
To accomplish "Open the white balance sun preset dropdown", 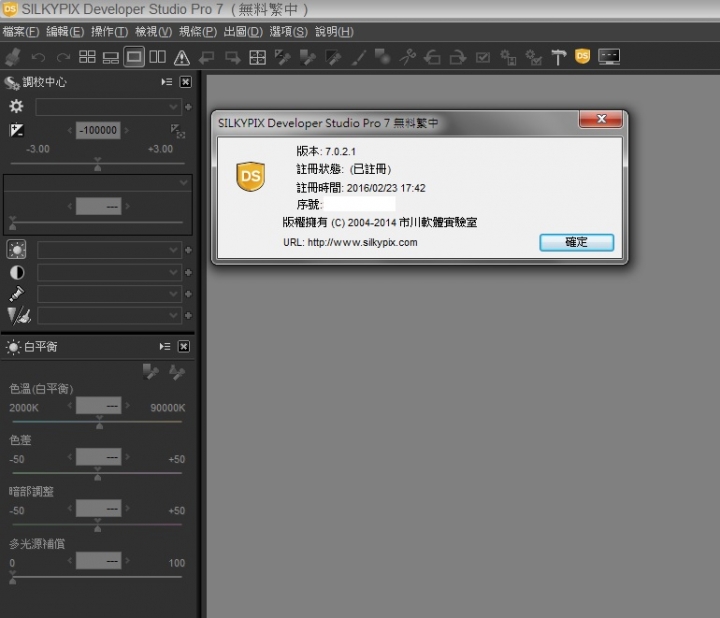I will click(109, 250).
